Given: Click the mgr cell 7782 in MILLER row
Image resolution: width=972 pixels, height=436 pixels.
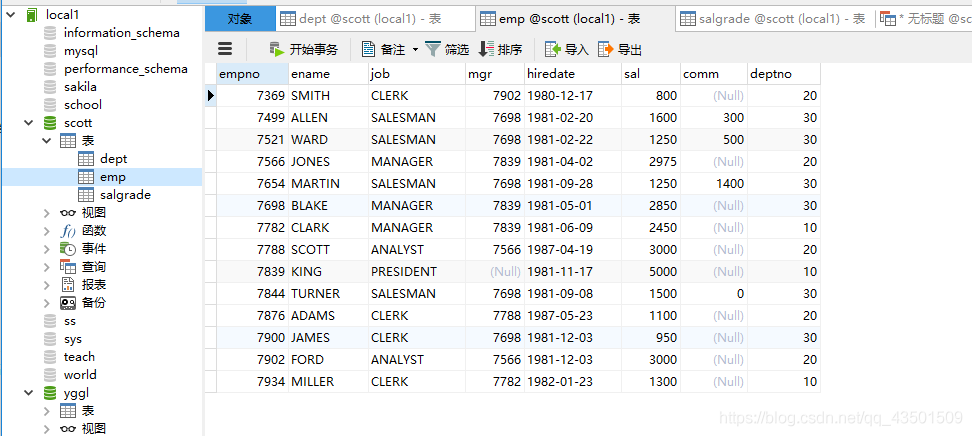Looking at the screenshot, I should point(495,381).
